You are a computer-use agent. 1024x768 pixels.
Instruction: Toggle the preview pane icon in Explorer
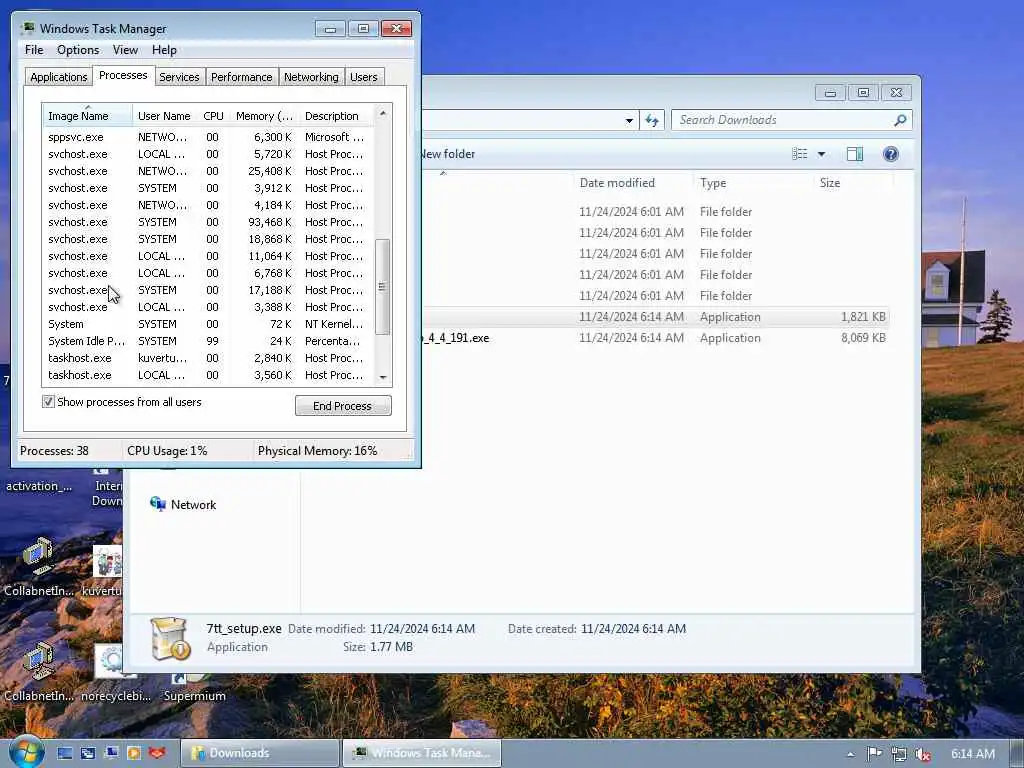(x=854, y=154)
